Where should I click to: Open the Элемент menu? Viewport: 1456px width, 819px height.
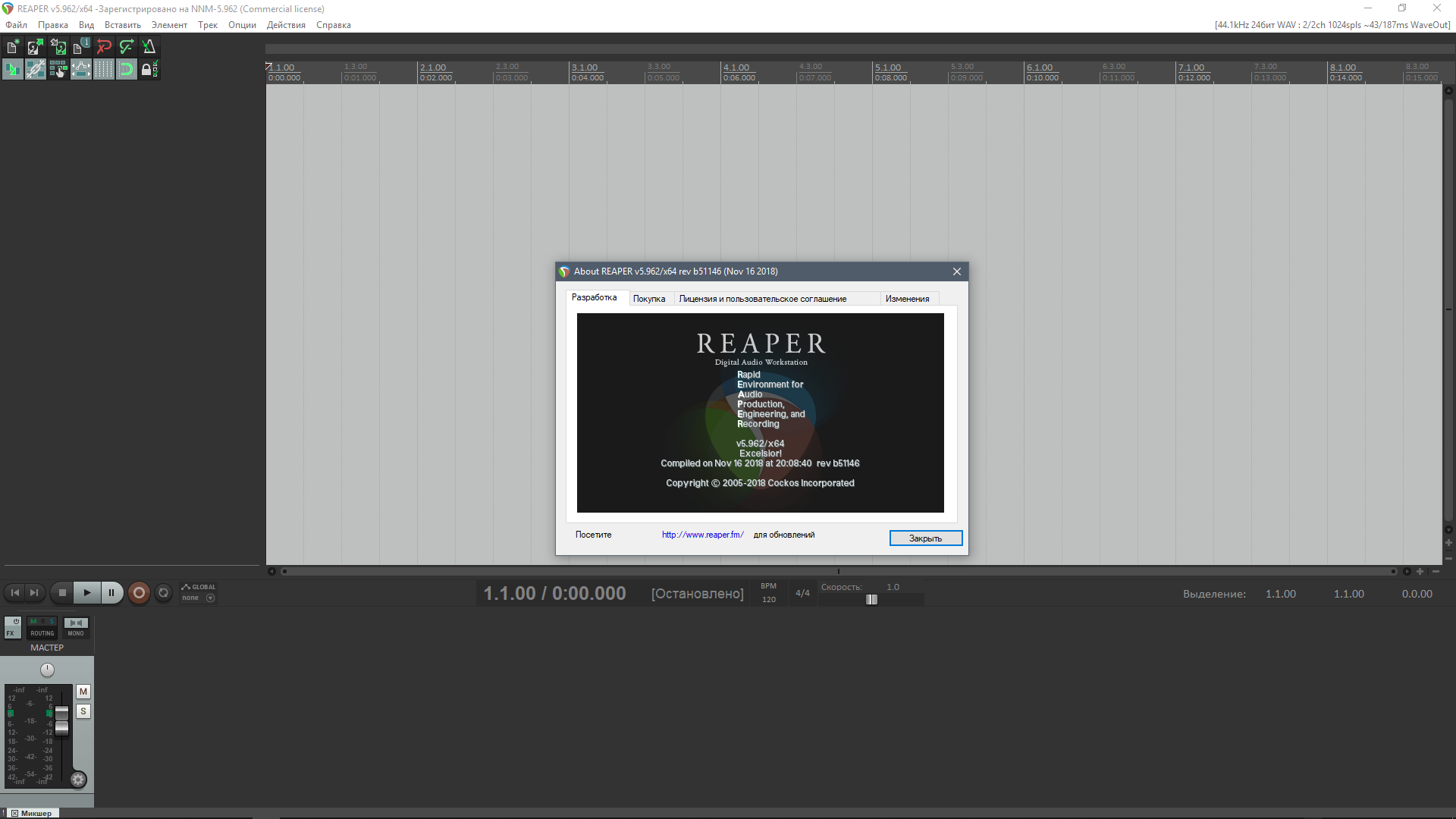169,25
